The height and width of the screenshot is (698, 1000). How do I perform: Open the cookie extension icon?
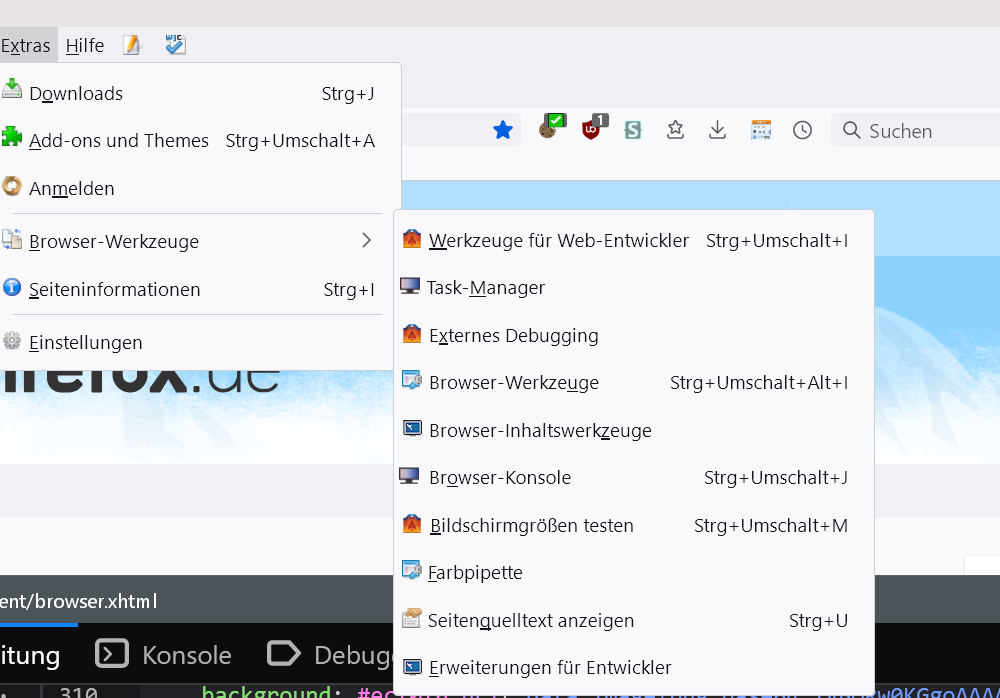pos(548,128)
